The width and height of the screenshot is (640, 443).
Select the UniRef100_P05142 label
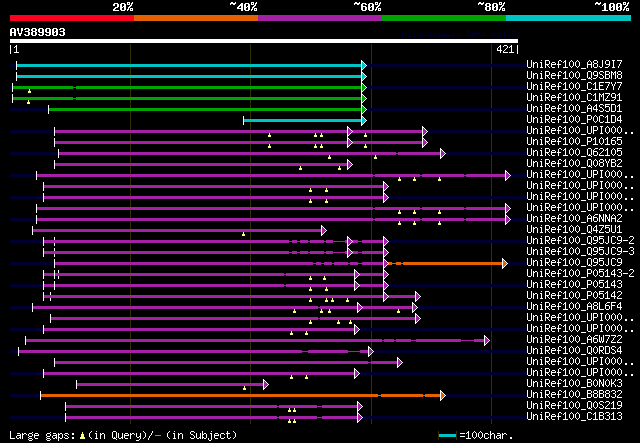click(x=574, y=296)
